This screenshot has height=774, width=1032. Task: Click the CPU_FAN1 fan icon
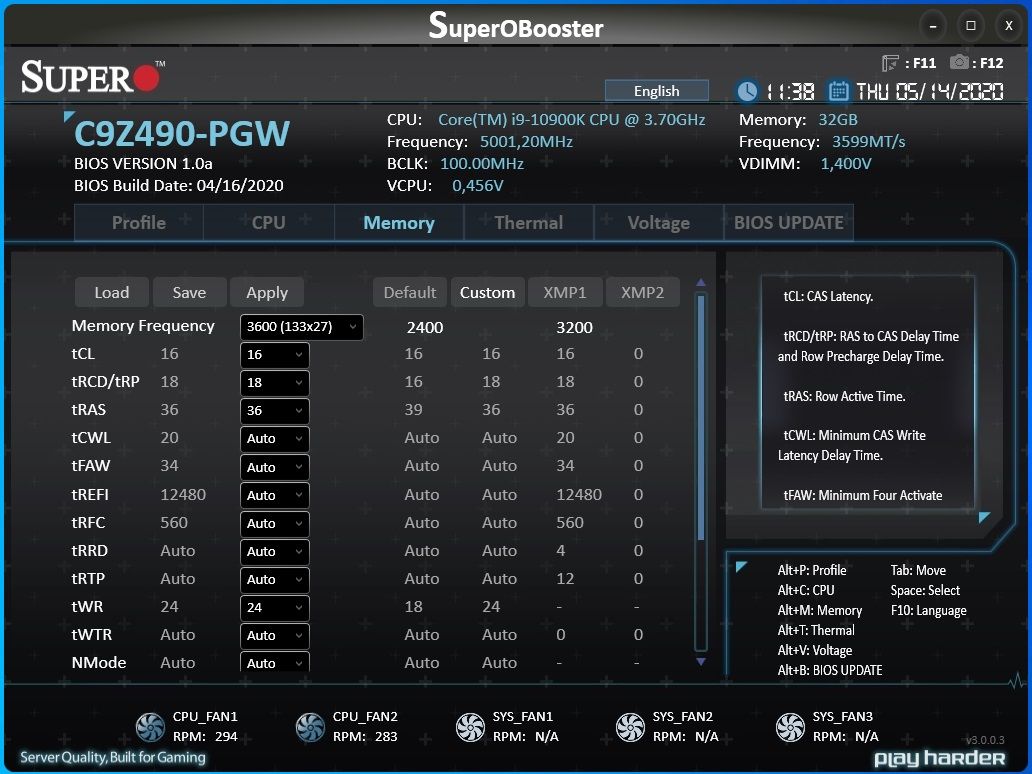[150, 727]
